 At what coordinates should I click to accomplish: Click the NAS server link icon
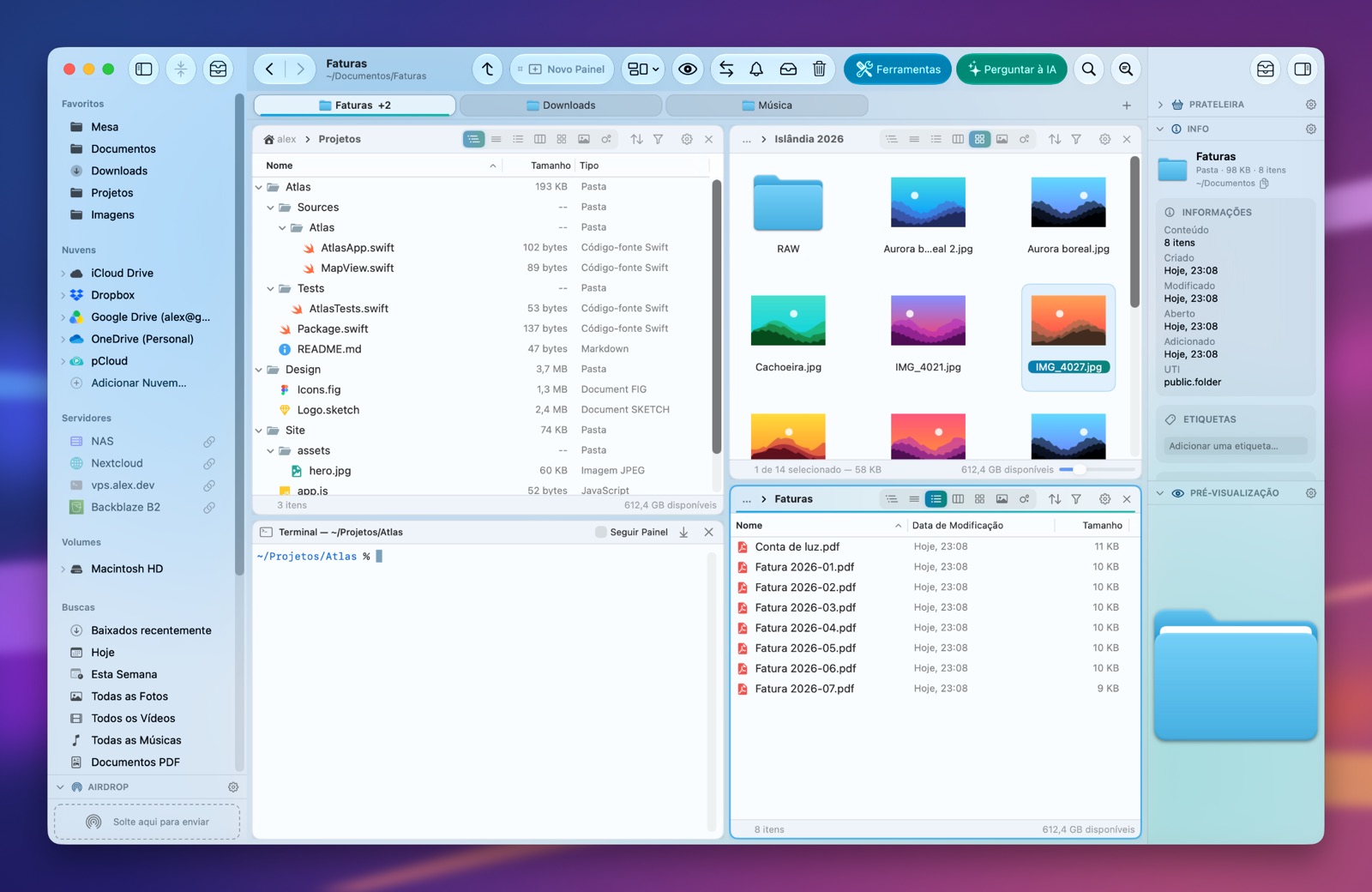(x=209, y=442)
